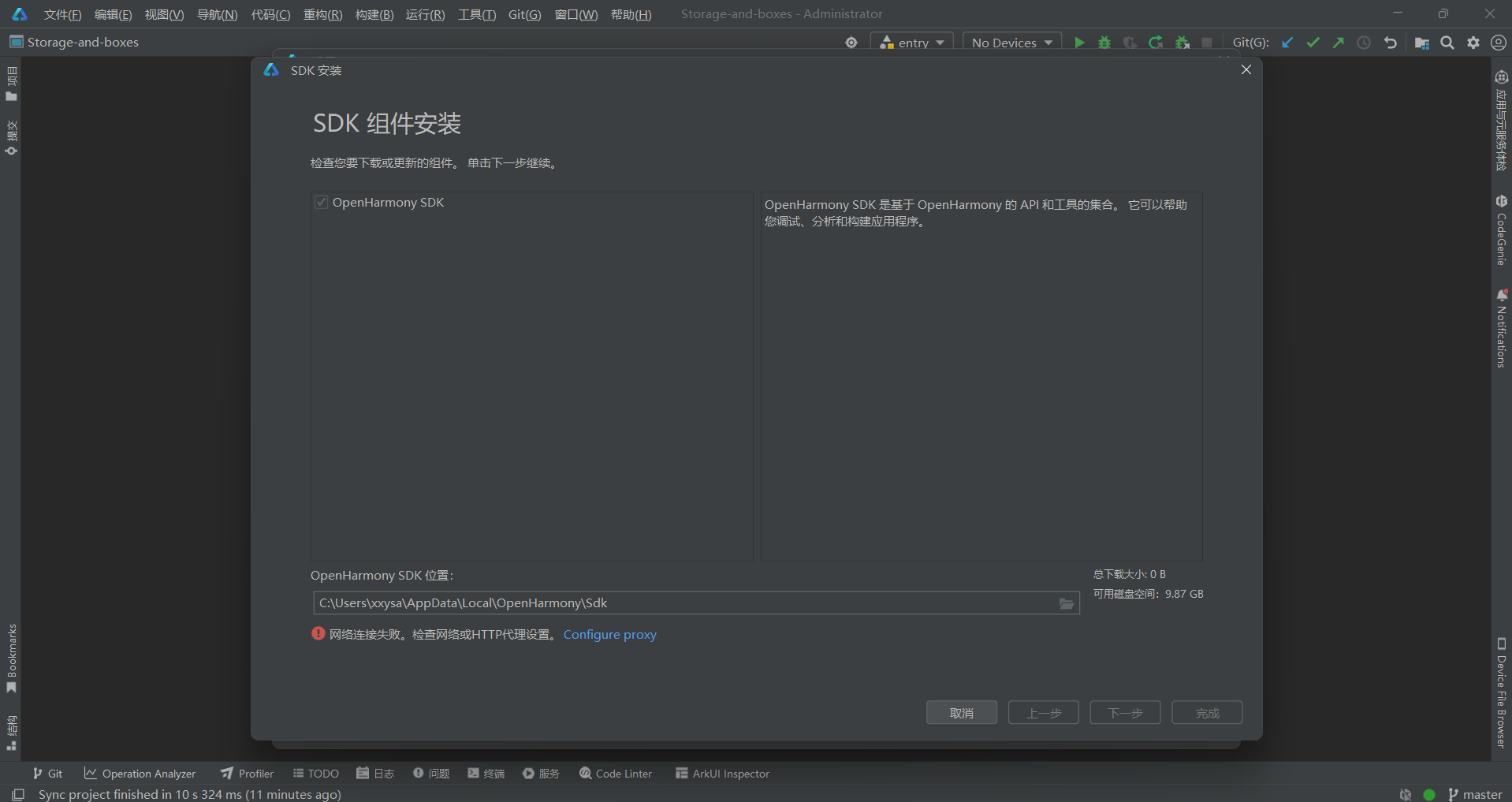This screenshot has width=1512, height=802.
Task: Start debugging with the bug icon
Action: pyautogui.click(x=1104, y=43)
